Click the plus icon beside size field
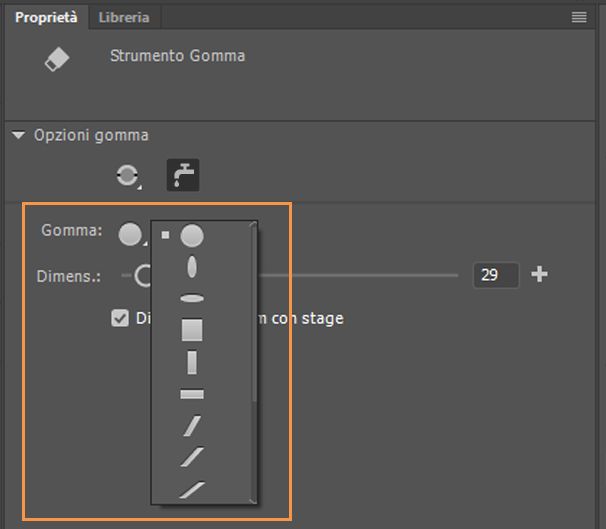Image resolution: width=606 pixels, height=529 pixels. click(539, 274)
